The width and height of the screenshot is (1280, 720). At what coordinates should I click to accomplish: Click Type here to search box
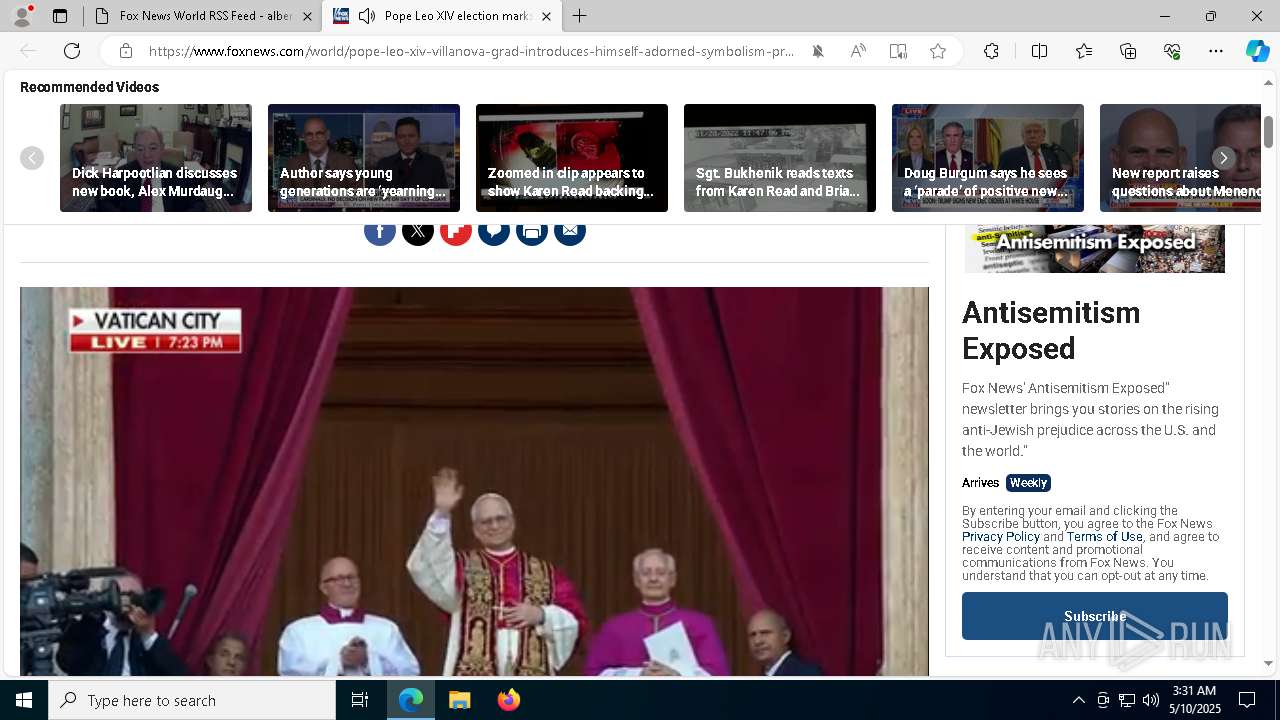pyautogui.click(x=192, y=700)
